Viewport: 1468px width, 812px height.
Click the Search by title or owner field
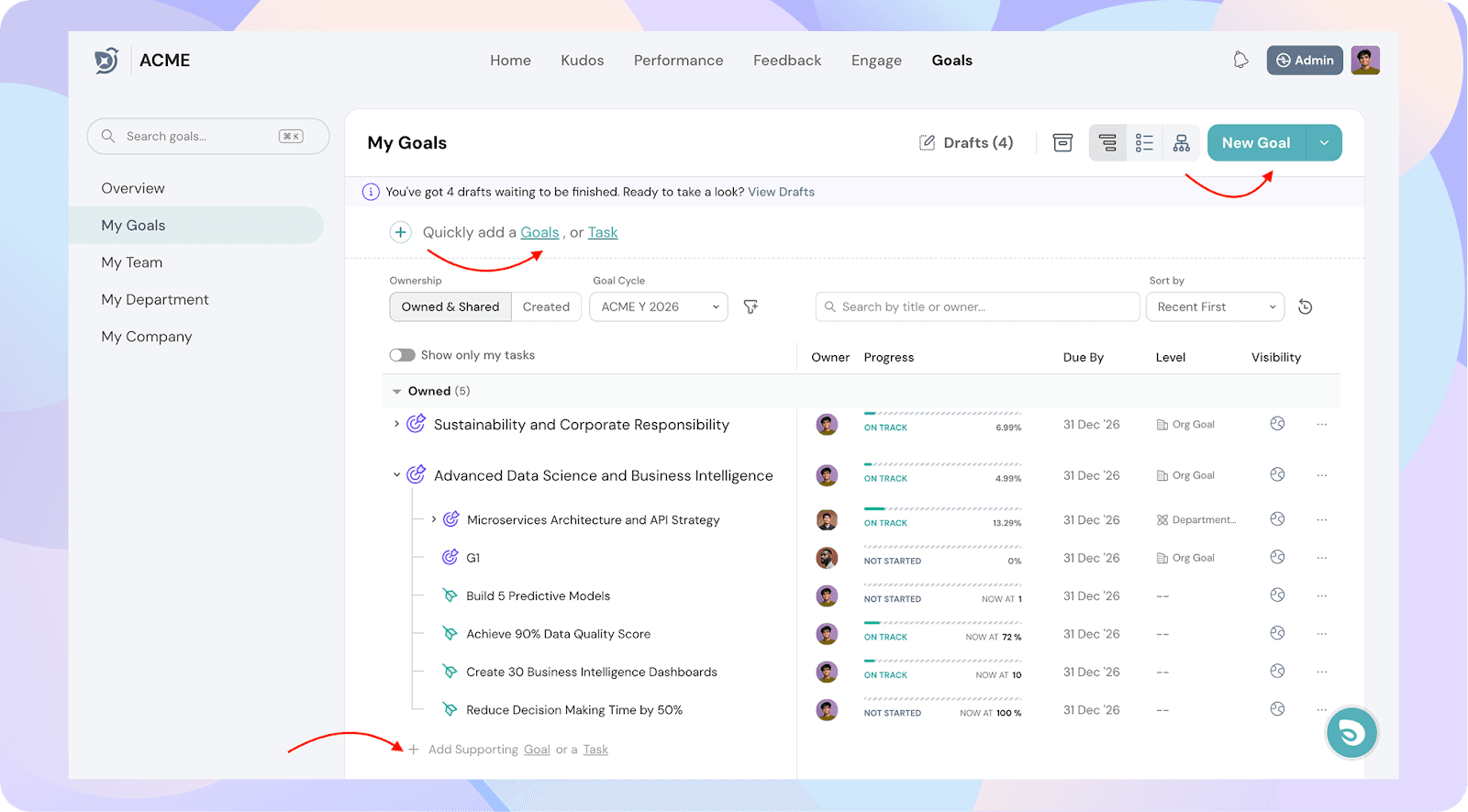coord(977,307)
